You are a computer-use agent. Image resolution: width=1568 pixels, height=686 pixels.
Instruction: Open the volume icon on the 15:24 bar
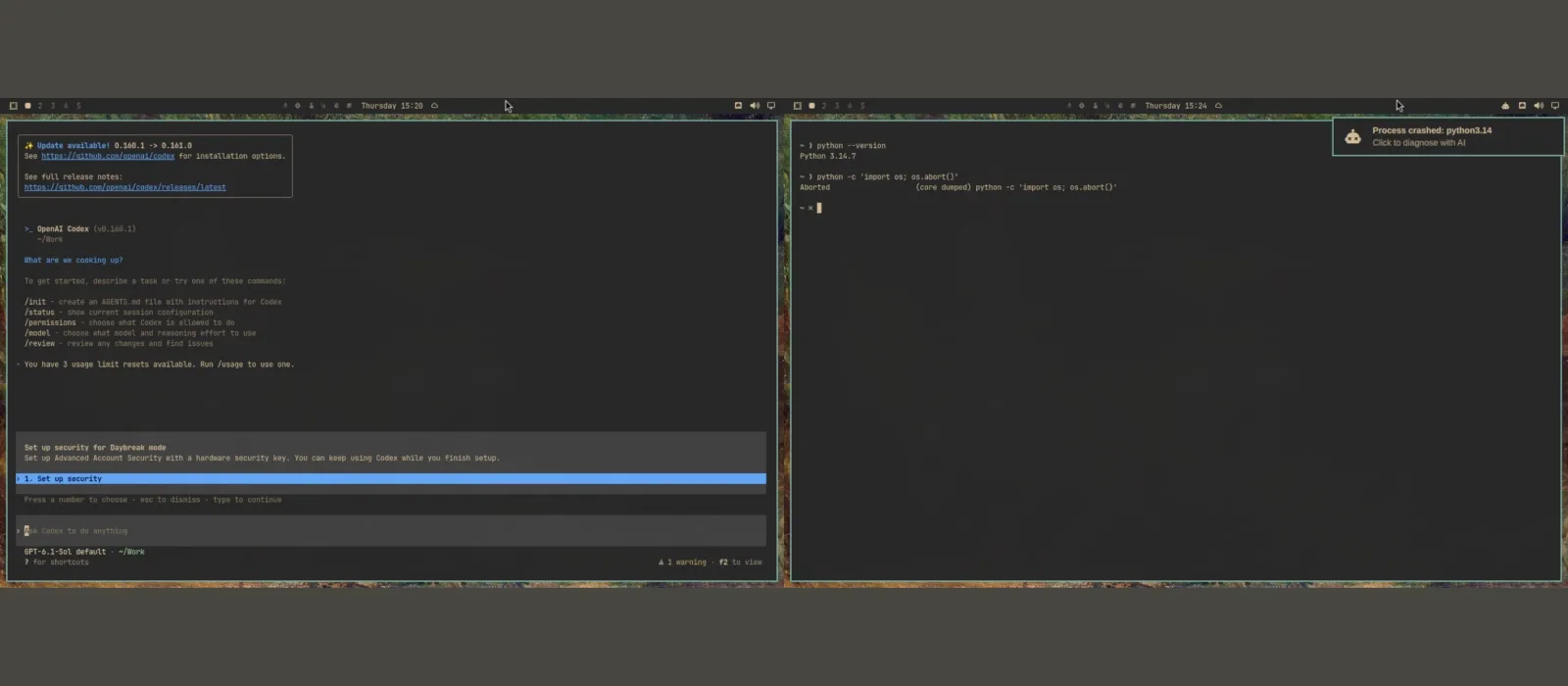pyautogui.click(x=1539, y=106)
